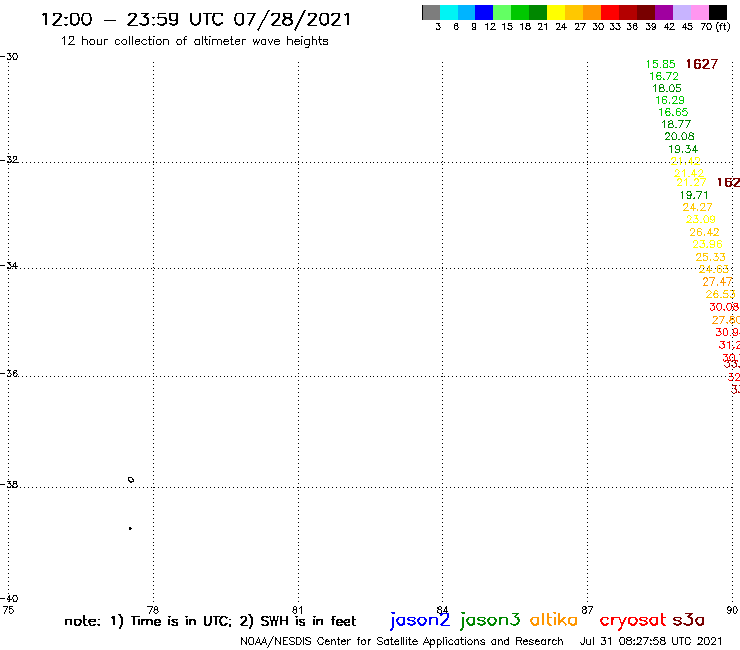This screenshot has width=740, height=650.
Task: Click the wave height value 16.72
Action: click(x=664, y=76)
